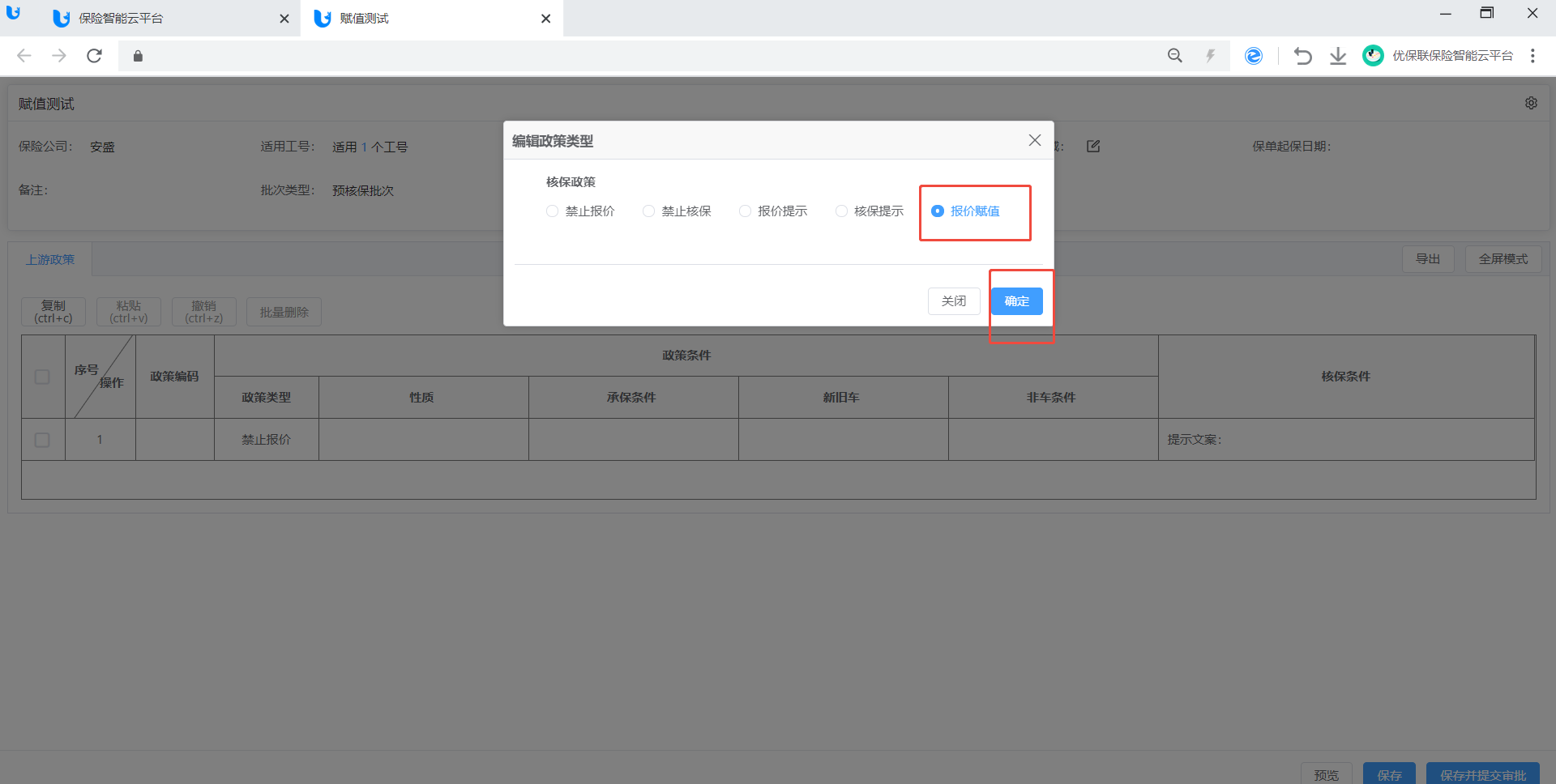Click the row number 1 link
The height and width of the screenshot is (784, 1556).
coord(100,440)
